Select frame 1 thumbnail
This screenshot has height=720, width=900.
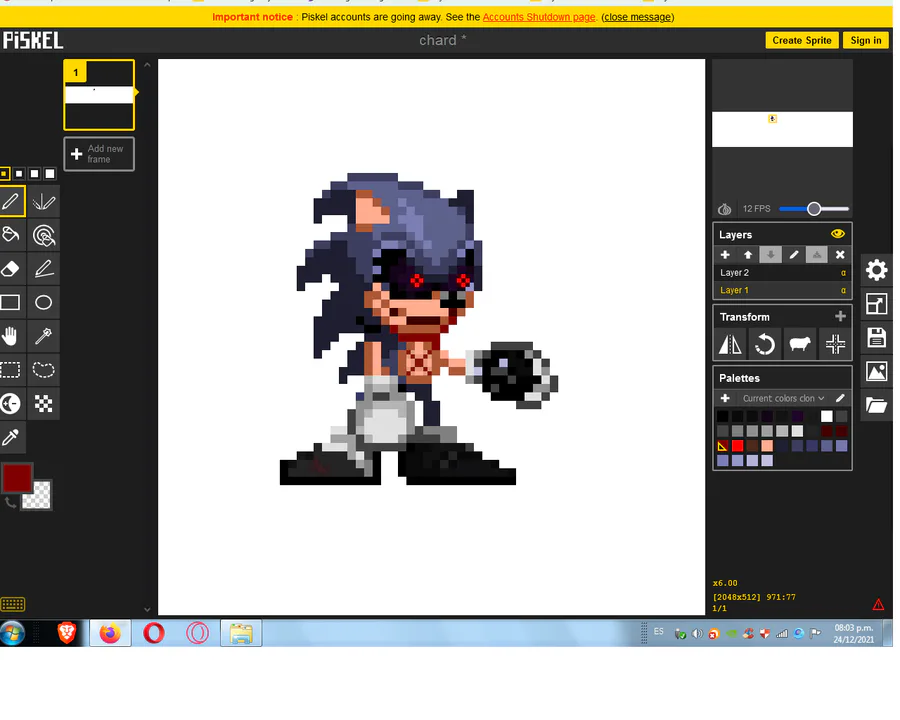click(99, 95)
